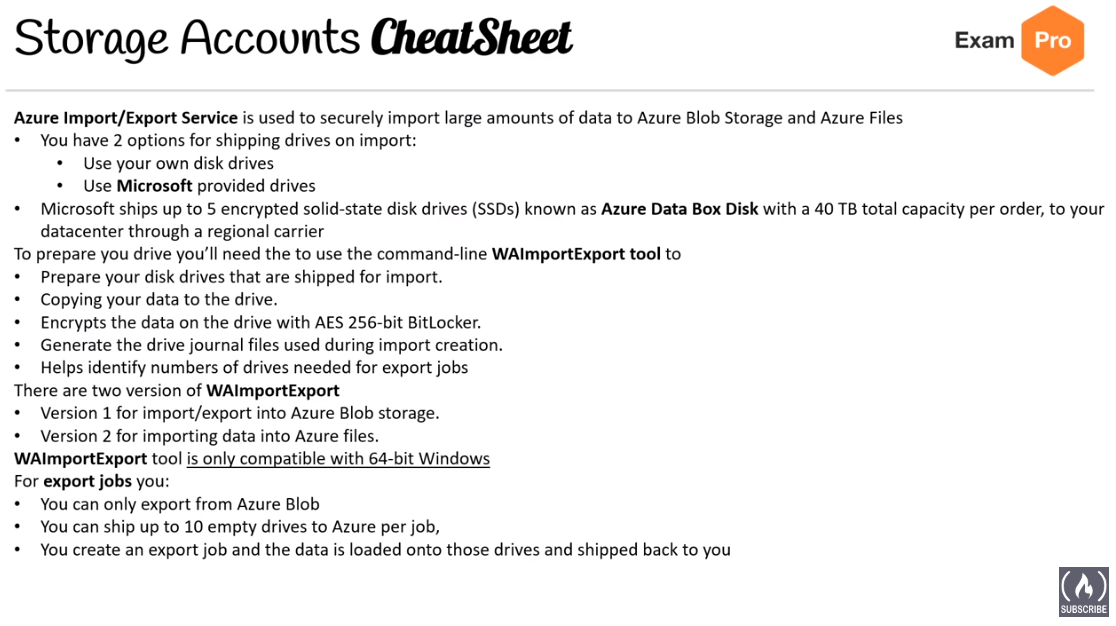Click 'You can only export from Azure Blob'

tap(180, 504)
